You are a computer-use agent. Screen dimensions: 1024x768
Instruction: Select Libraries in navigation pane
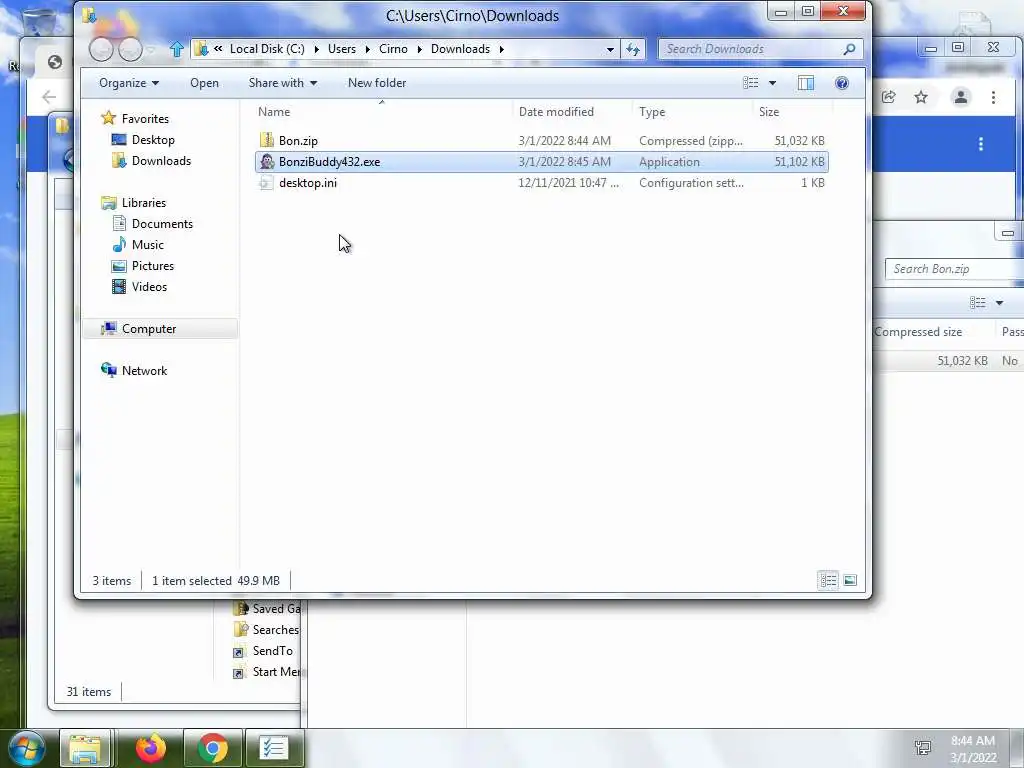click(x=144, y=202)
